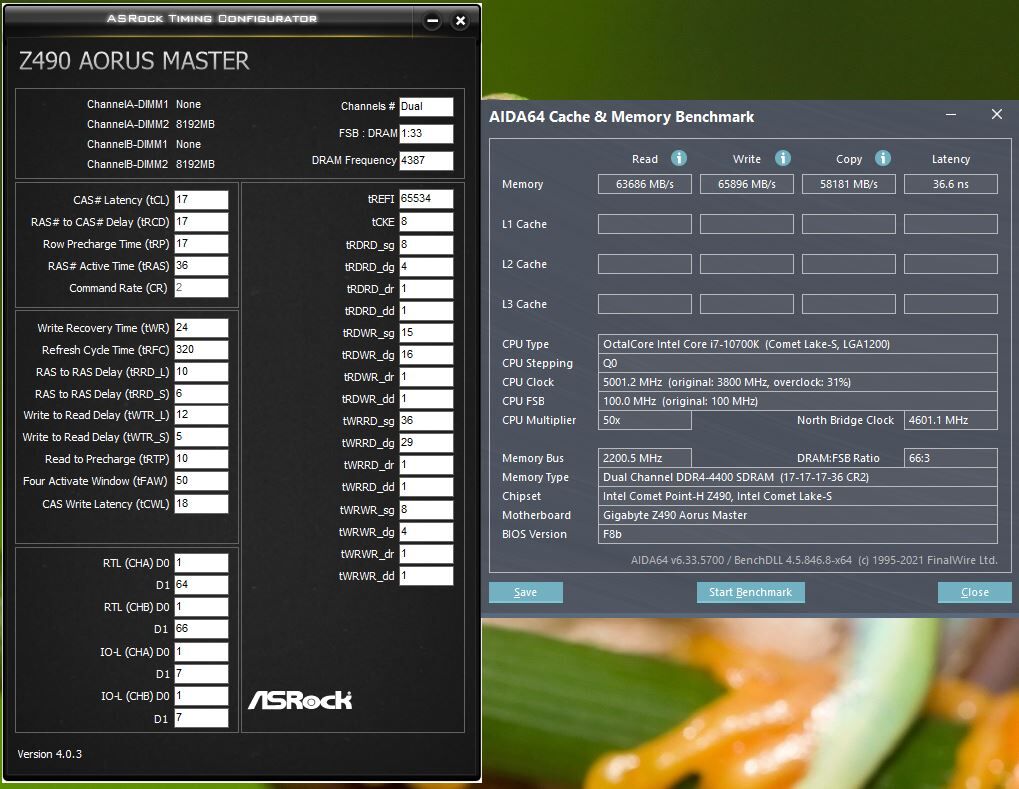Close AIDA64 window with the X icon
The height and width of the screenshot is (789, 1019).
pos(997,114)
